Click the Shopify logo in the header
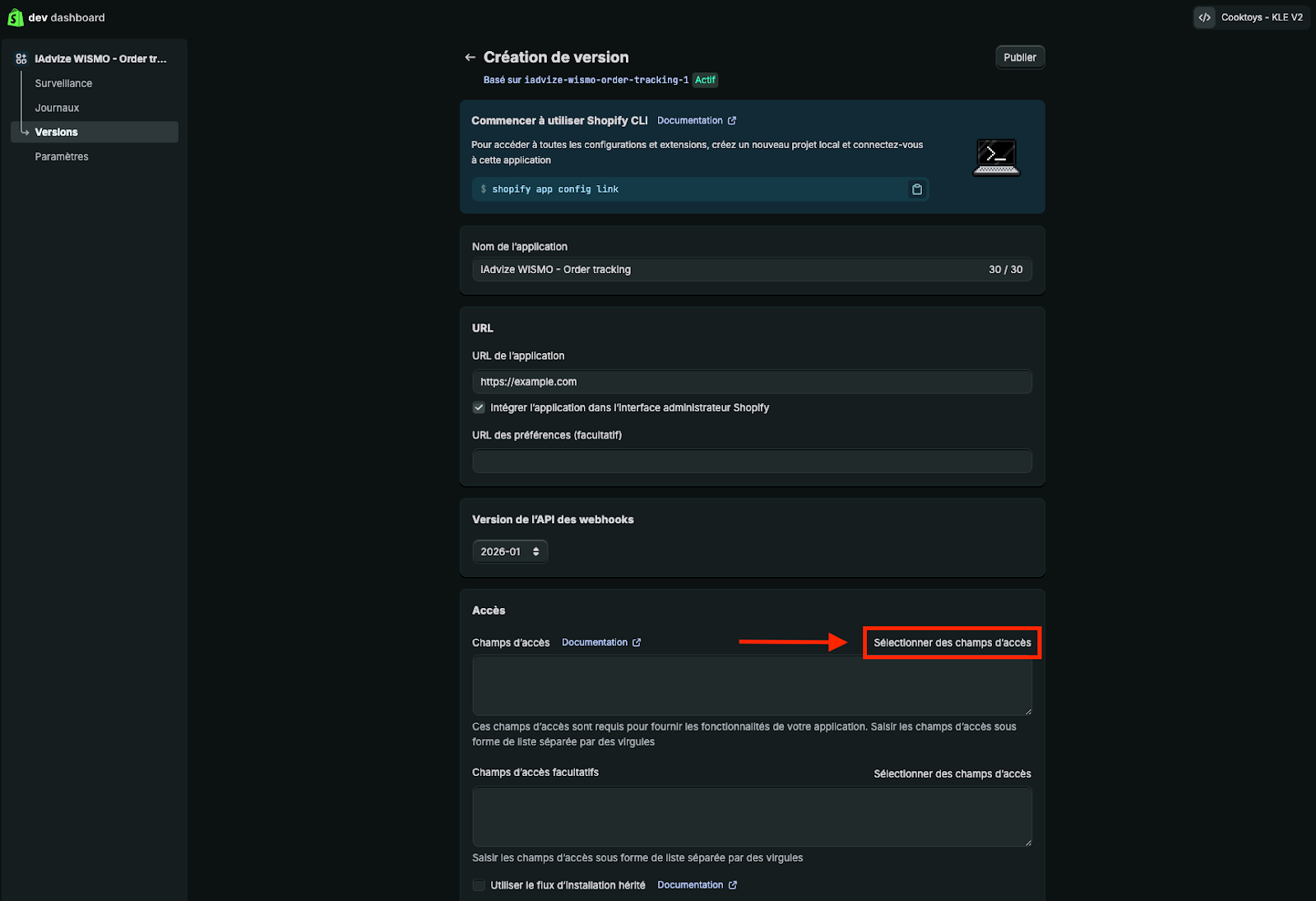 (15, 17)
